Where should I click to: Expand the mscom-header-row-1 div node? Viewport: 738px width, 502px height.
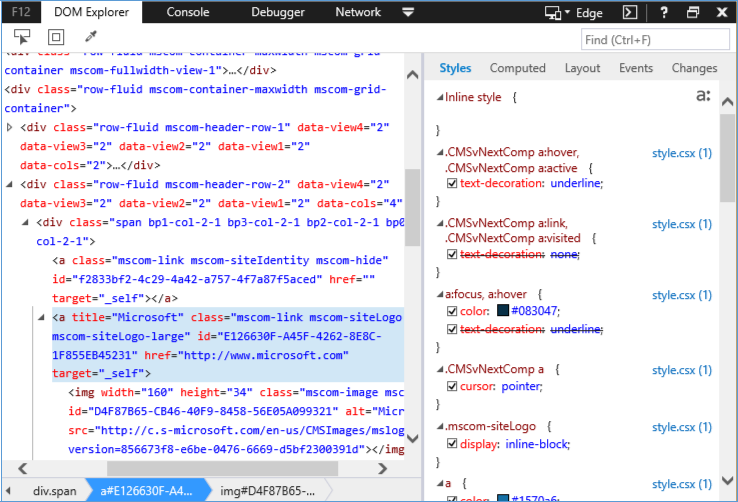10,128
